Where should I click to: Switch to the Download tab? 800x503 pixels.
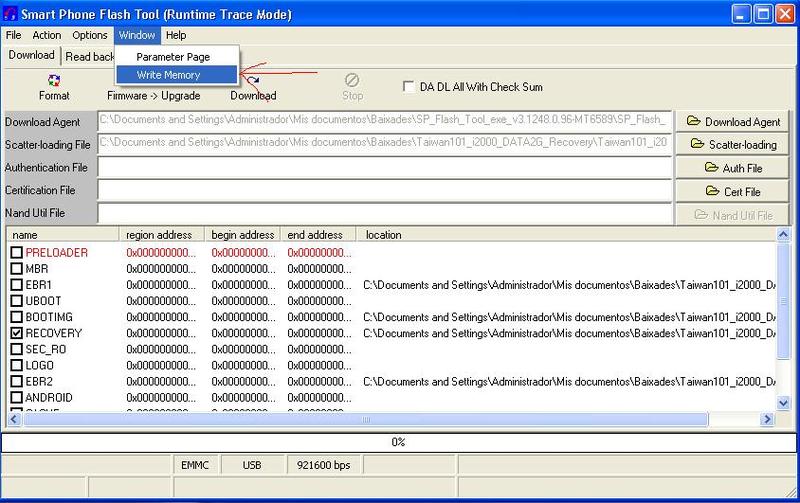[x=31, y=55]
